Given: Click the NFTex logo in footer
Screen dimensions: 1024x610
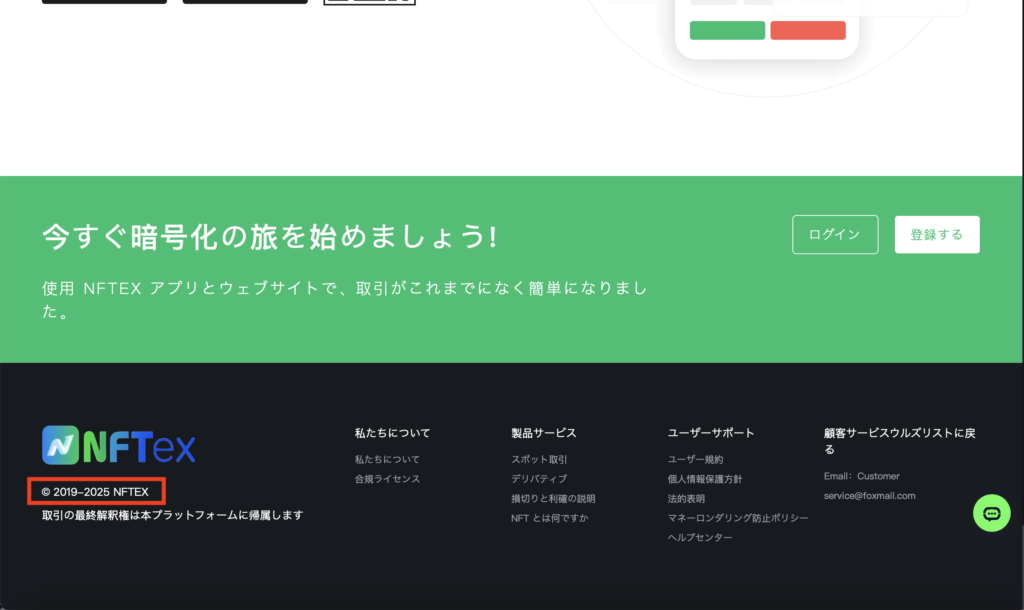Looking at the screenshot, I should 118,445.
